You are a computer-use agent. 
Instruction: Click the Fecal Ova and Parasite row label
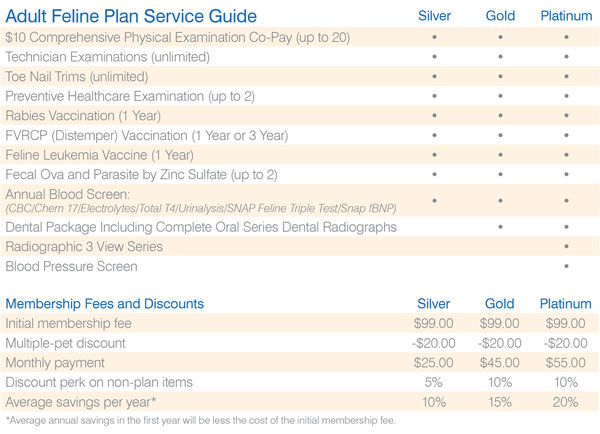coord(141,175)
